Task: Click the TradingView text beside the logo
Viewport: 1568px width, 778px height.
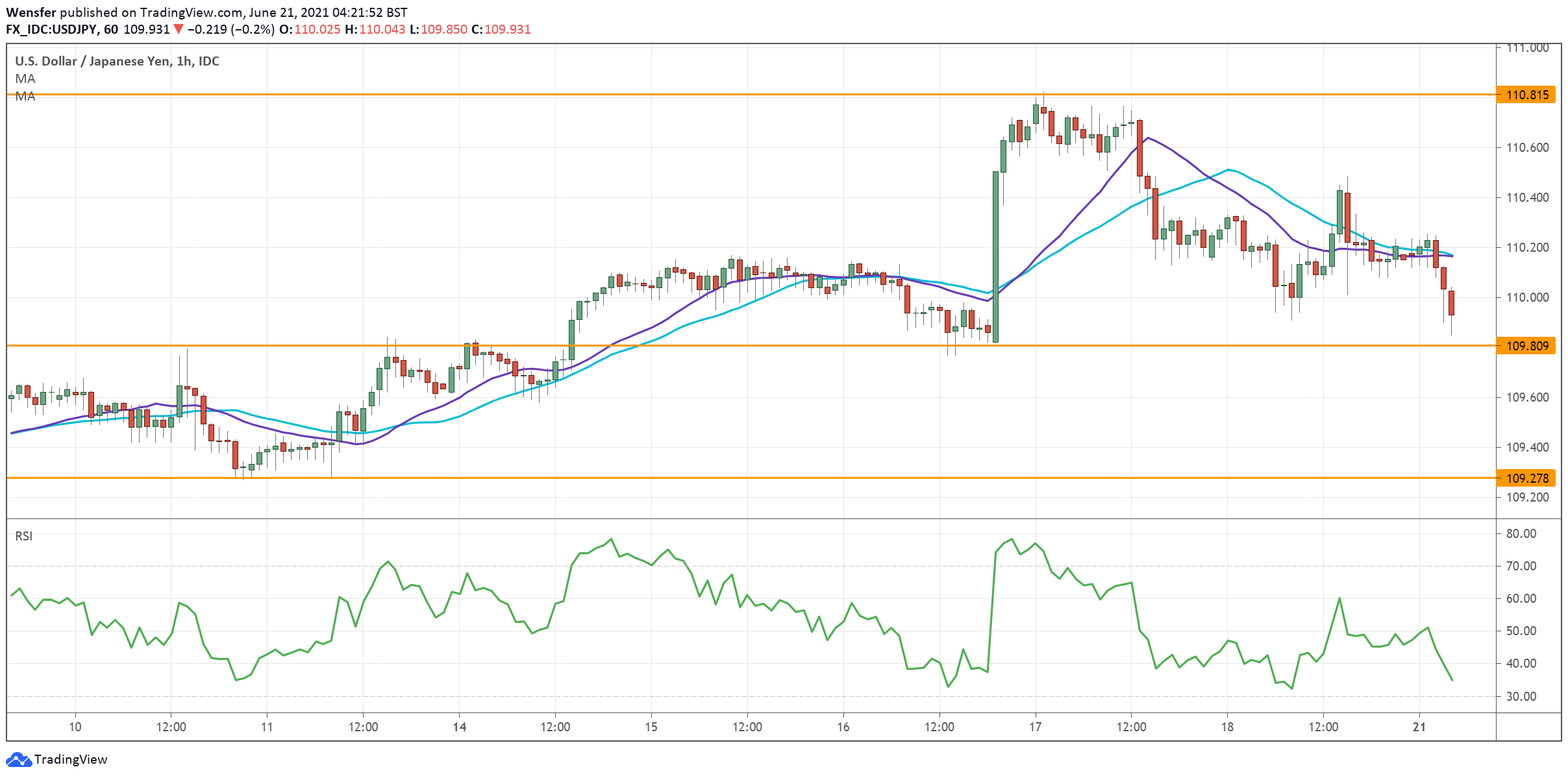Action: tap(71, 759)
